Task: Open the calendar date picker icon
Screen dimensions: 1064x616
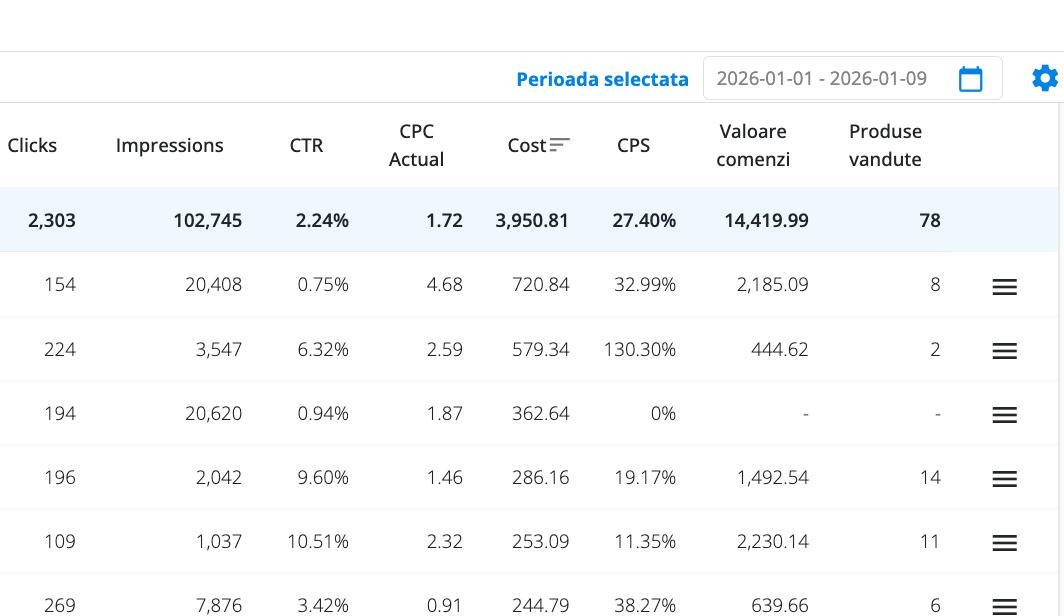Action: click(970, 79)
